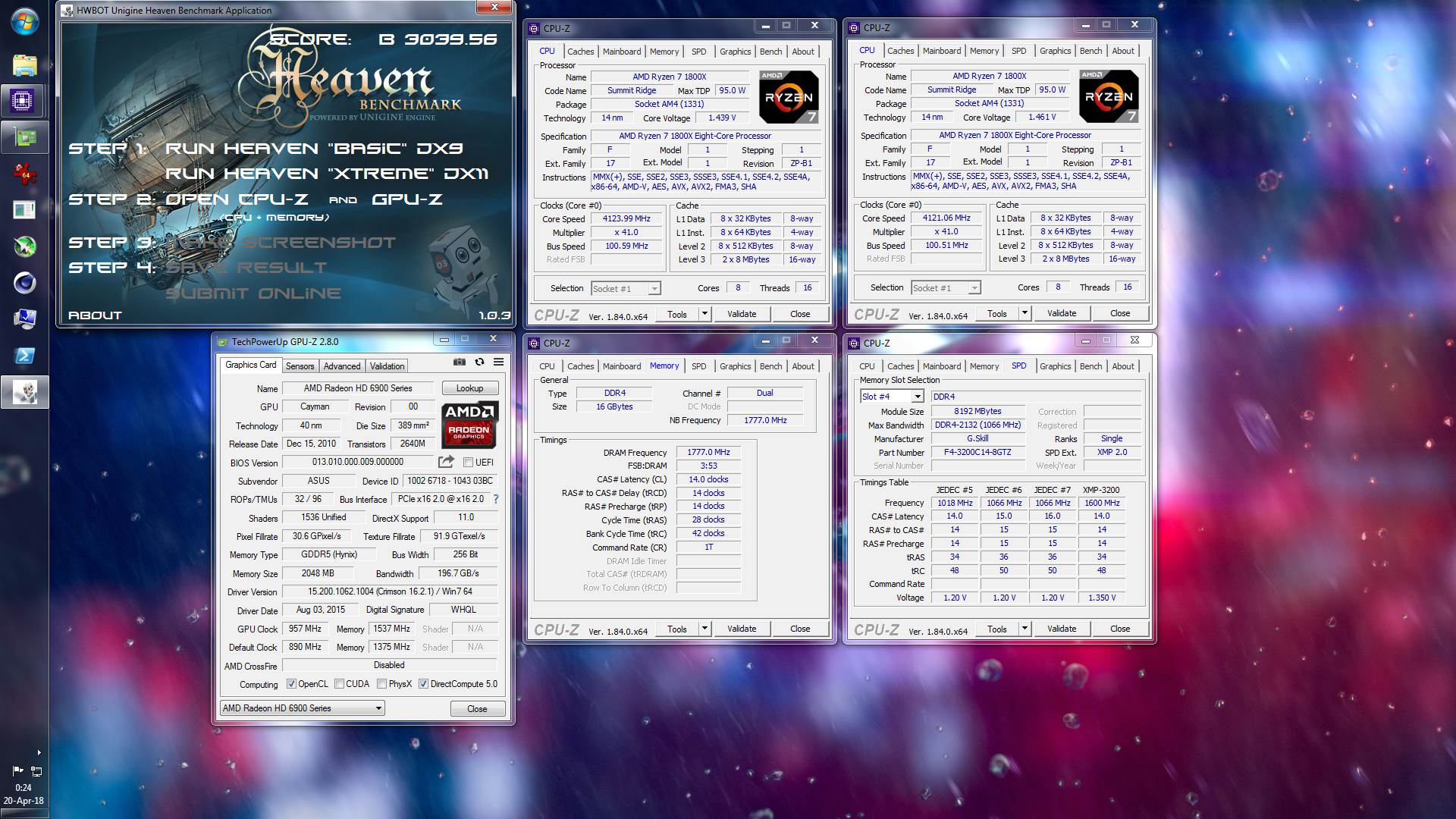This screenshot has height=819, width=1456.
Task: Open the Bench tab in the SPD CPU-Z window
Action: point(1090,366)
